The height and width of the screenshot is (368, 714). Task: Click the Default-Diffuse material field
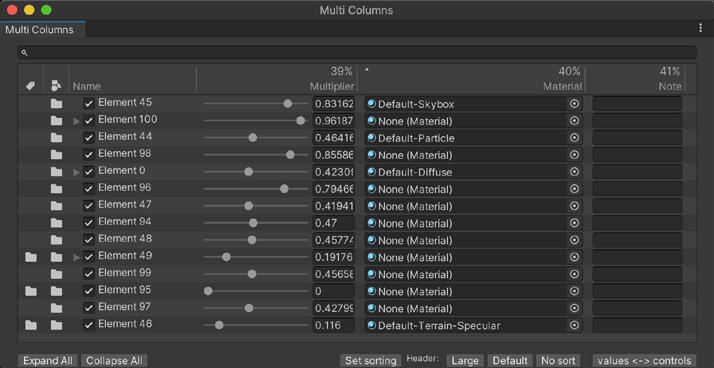(x=473, y=172)
